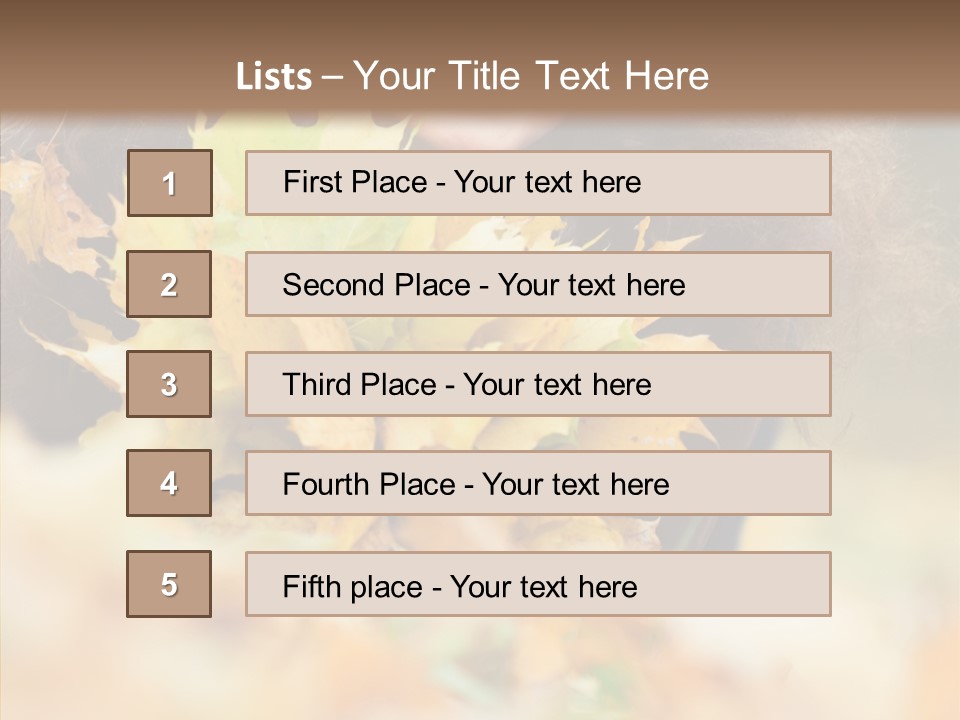Viewport: 960px width, 720px height.
Task: Click the words 'Fourth Place' in bar
Action: 369,484
